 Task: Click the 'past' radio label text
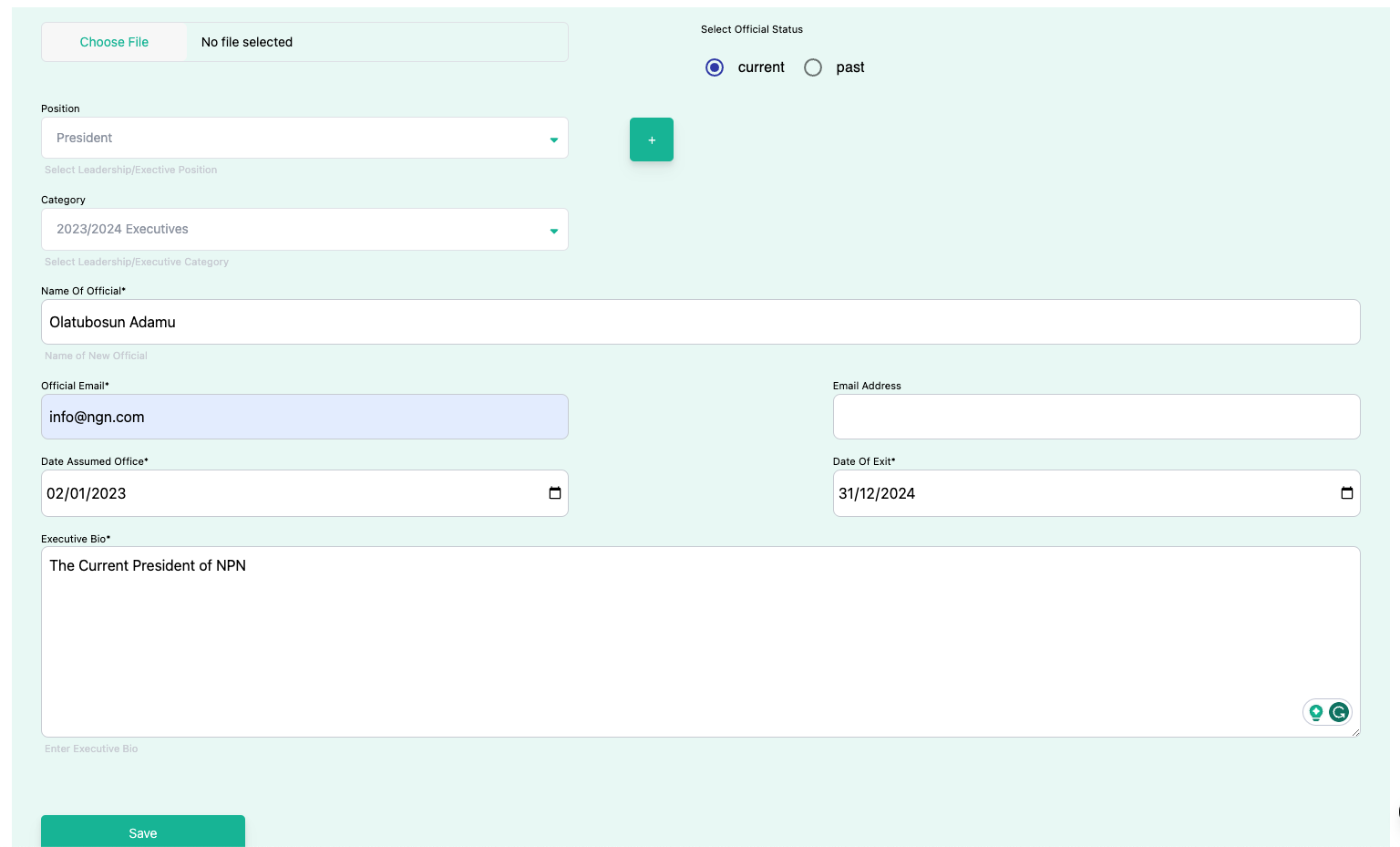tap(850, 67)
